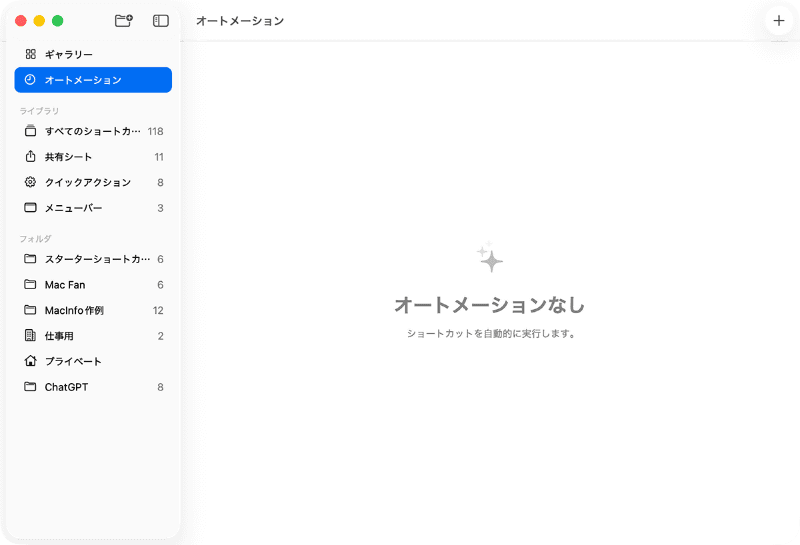Open the ギャラリー grid icon
This screenshot has height=545, width=800.
point(31,54)
